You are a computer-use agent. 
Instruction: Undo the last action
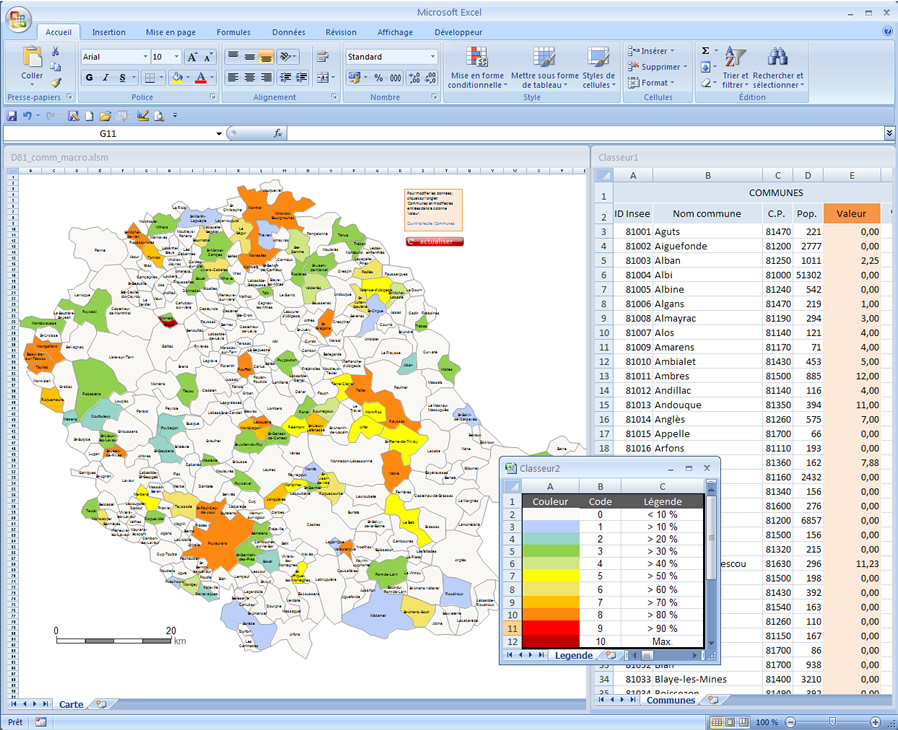[27, 116]
